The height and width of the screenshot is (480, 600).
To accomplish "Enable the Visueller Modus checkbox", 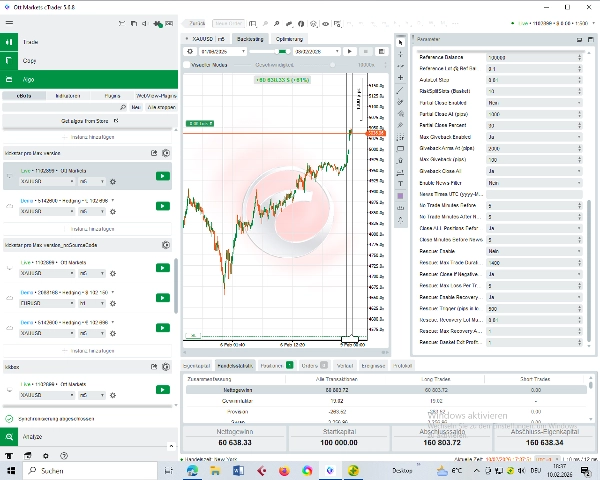I will tap(187, 65).
